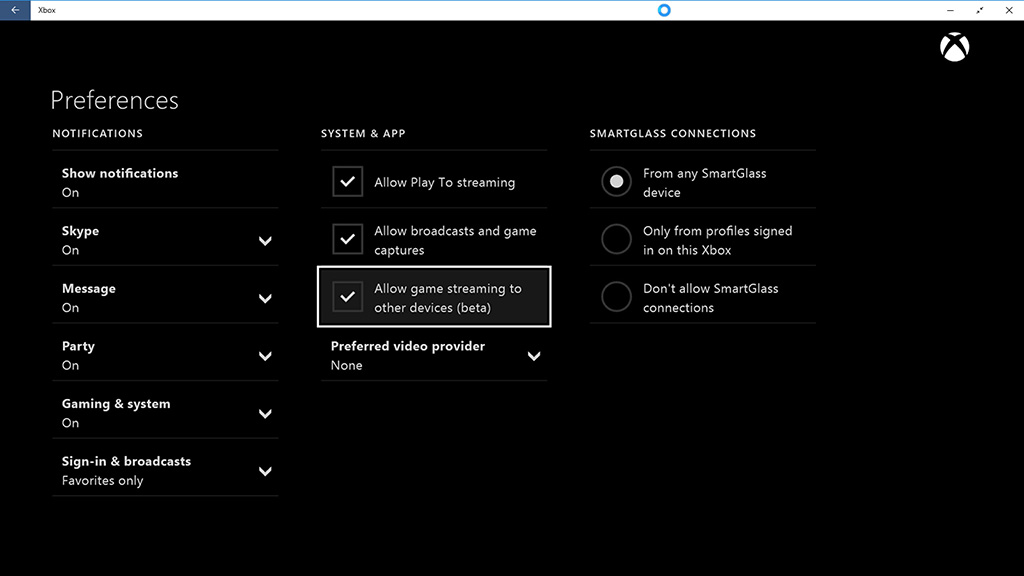1024x576 pixels.
Task: Choose Only from profiles signed in
Action: [617, 240]
